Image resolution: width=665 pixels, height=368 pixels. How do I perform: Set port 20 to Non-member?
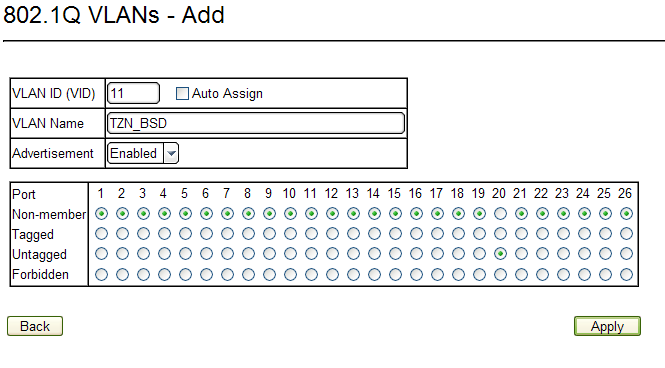tap(500, 214)
